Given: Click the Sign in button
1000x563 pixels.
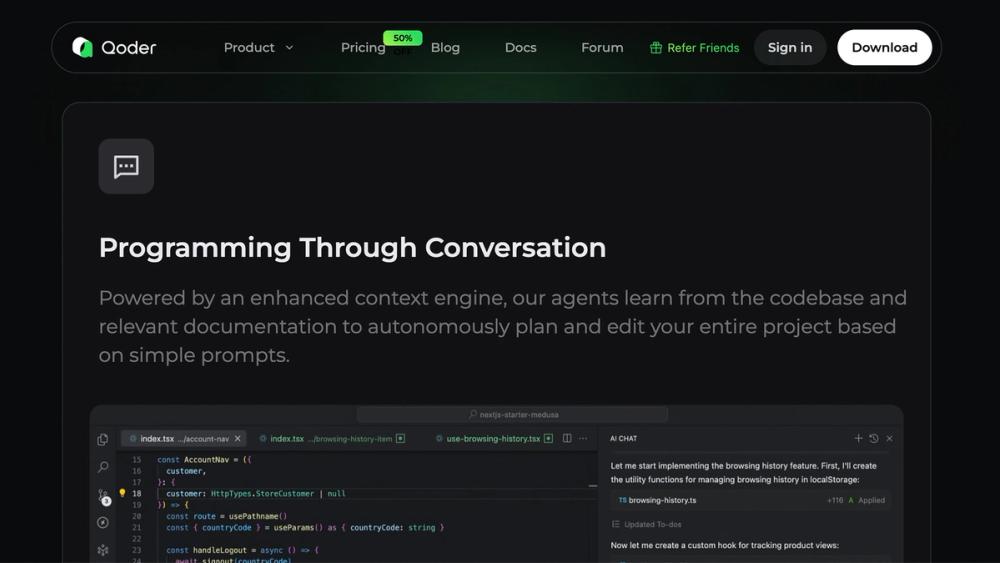Looking at the screenshot, I should click(790, 48).
